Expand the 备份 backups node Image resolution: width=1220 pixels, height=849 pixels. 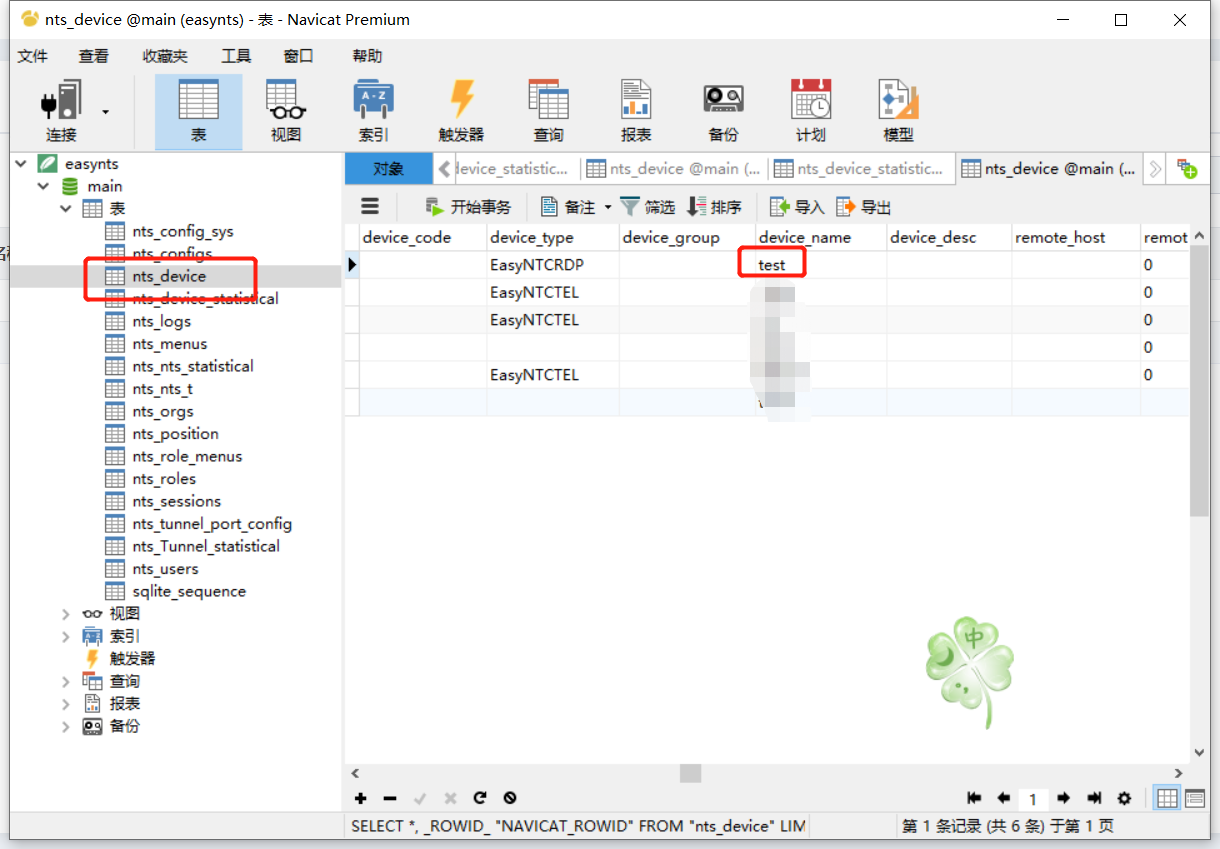66,726
